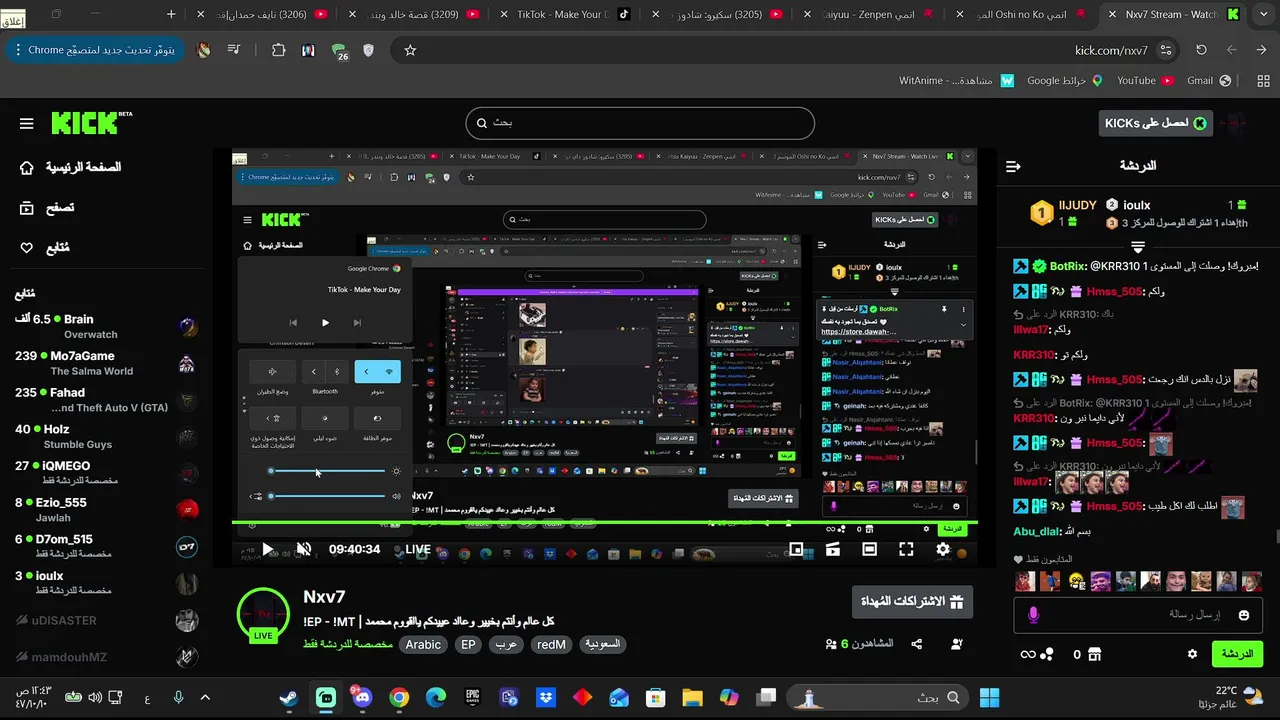
Task: Open Fahad channel in sidebar
Action: tap(107, 400)
